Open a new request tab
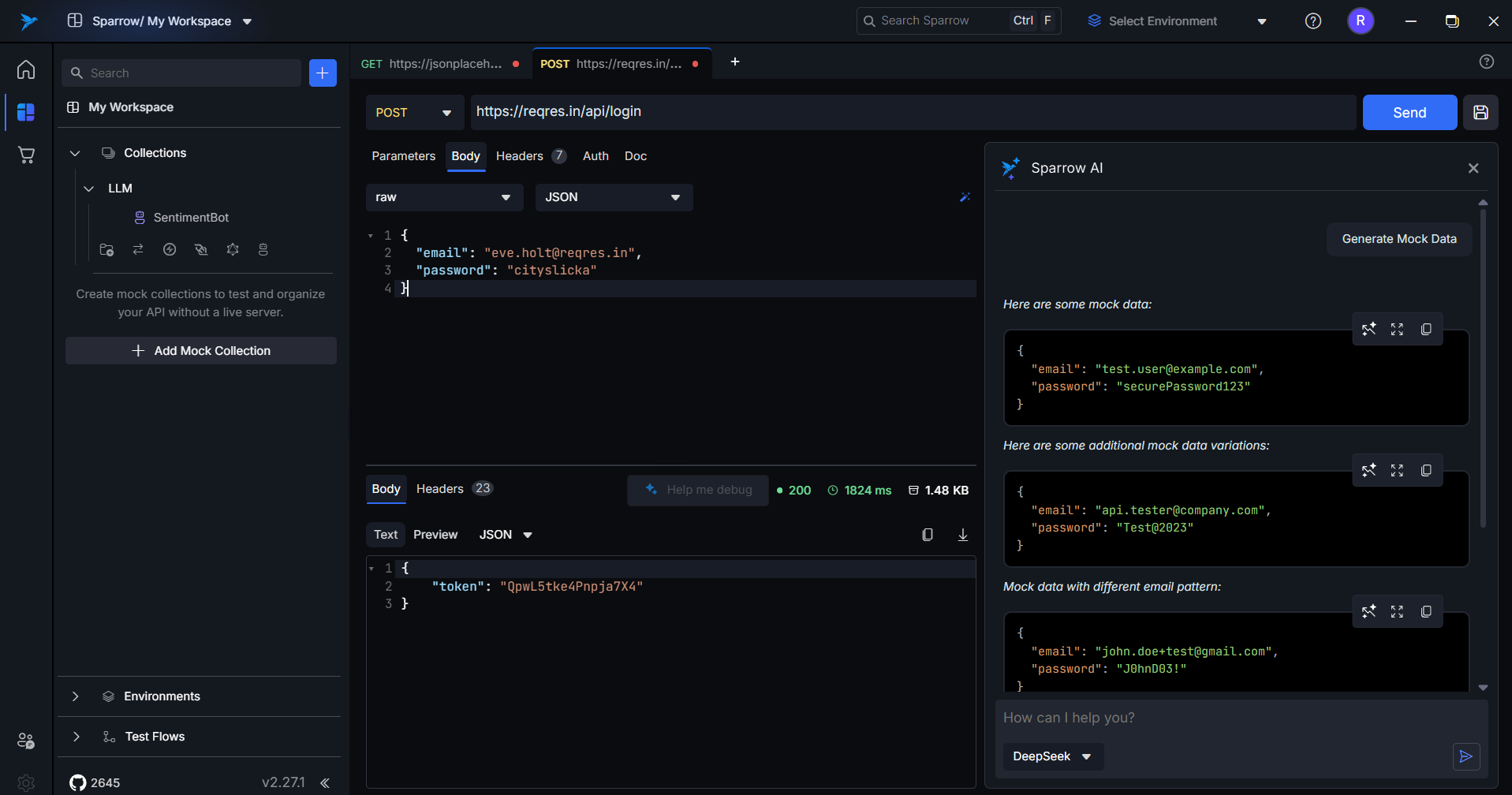Image resolution: width=1512 pixels, height=795 pixels. point(734,62)
